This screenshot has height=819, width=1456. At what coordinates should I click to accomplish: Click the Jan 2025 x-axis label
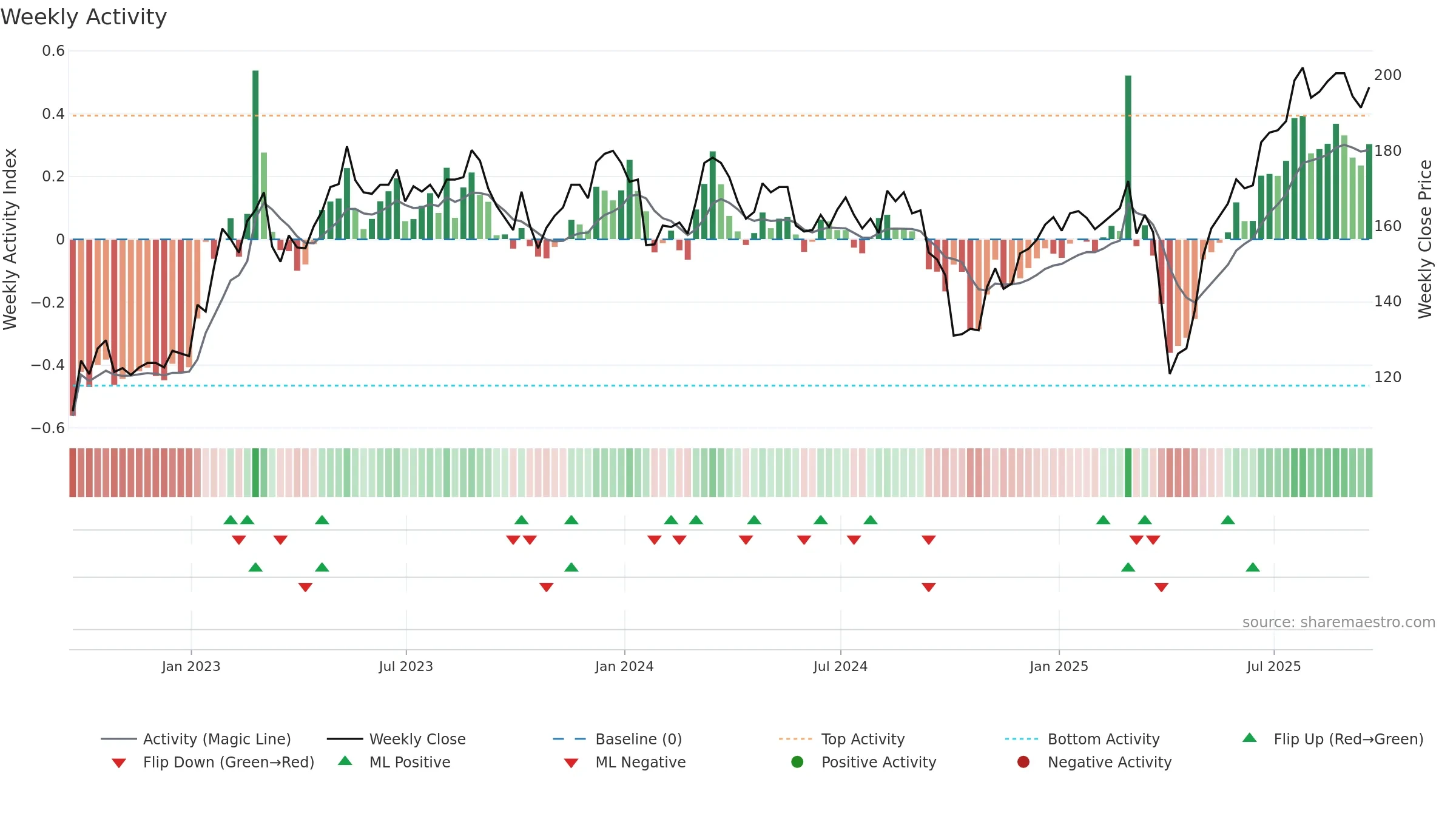pyautogui.click(x=1059, y=666)
